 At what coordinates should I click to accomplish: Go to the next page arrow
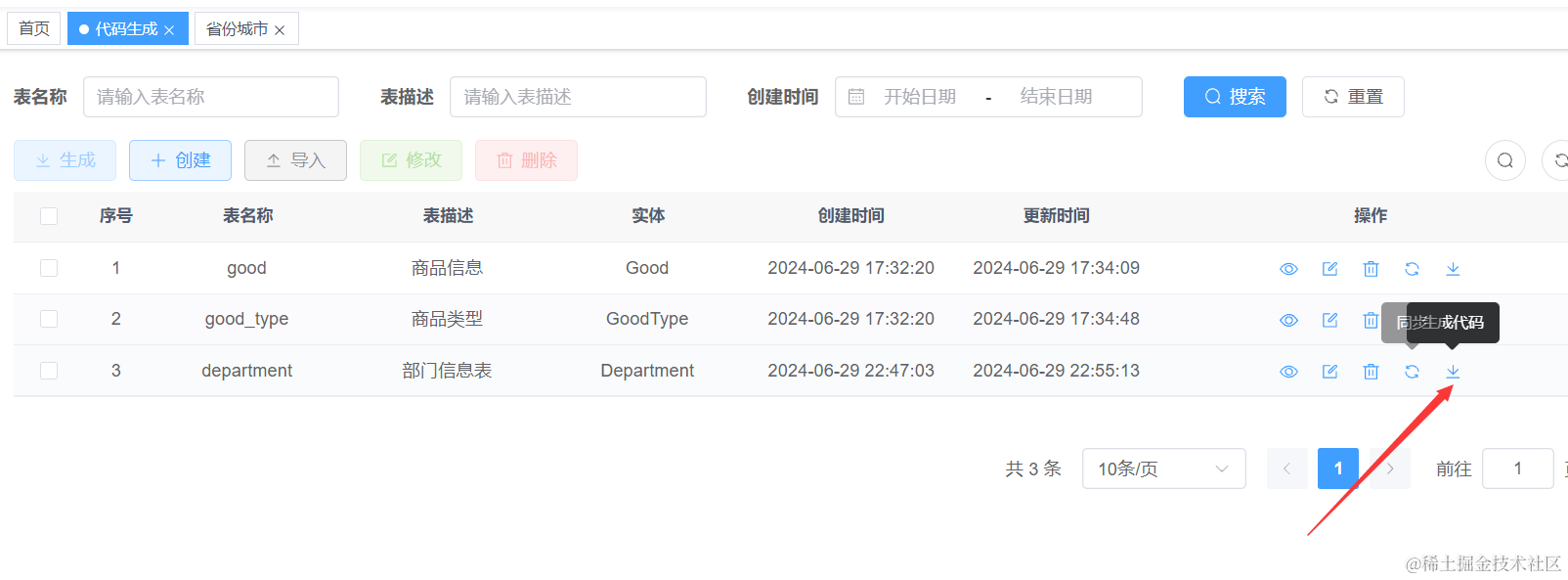(1389, 468)
